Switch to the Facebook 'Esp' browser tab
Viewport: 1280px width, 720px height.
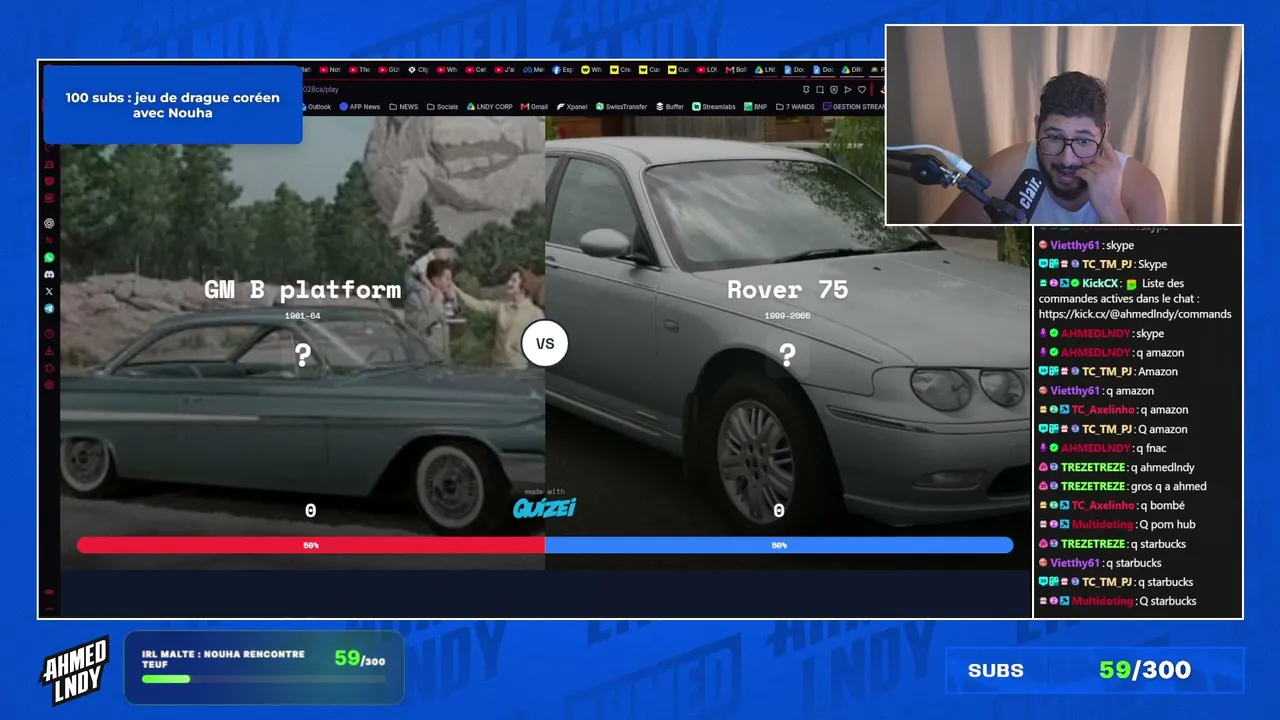coord(562,70)
